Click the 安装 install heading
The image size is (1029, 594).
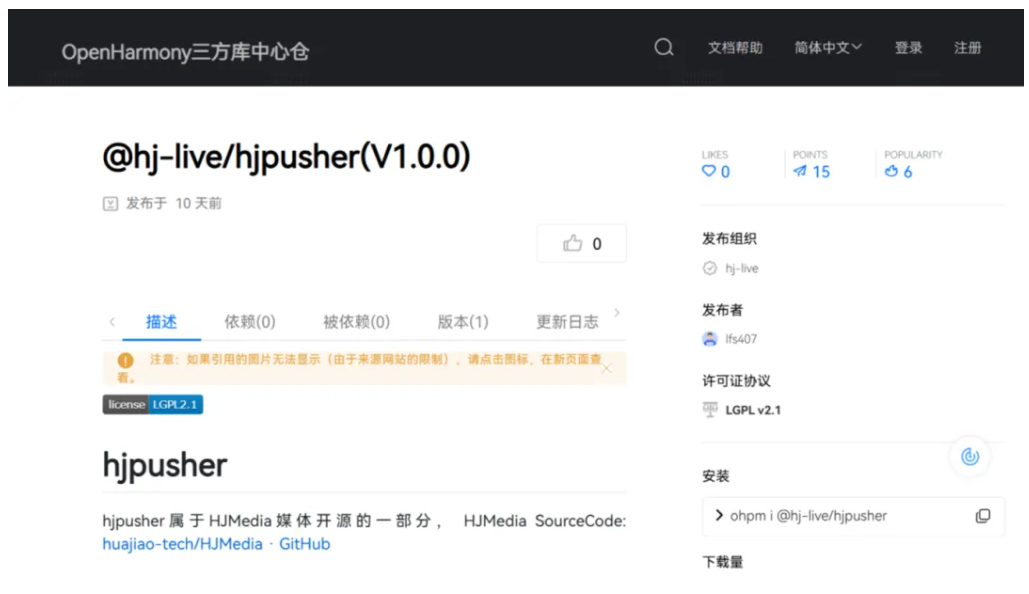715,476
